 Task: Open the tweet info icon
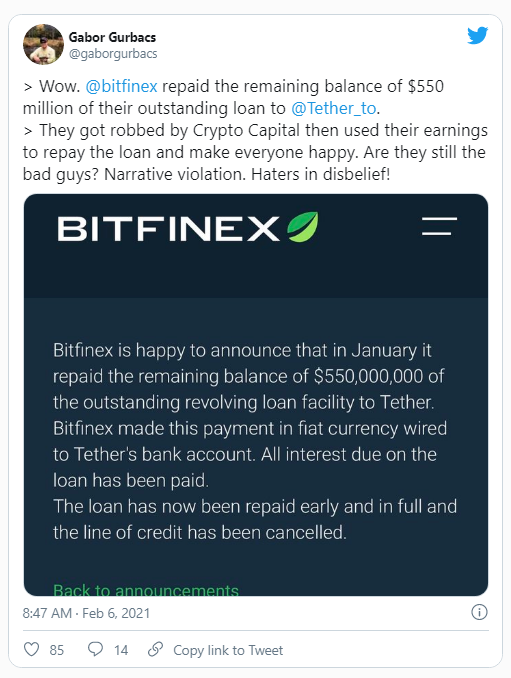[x=479, y=612]
